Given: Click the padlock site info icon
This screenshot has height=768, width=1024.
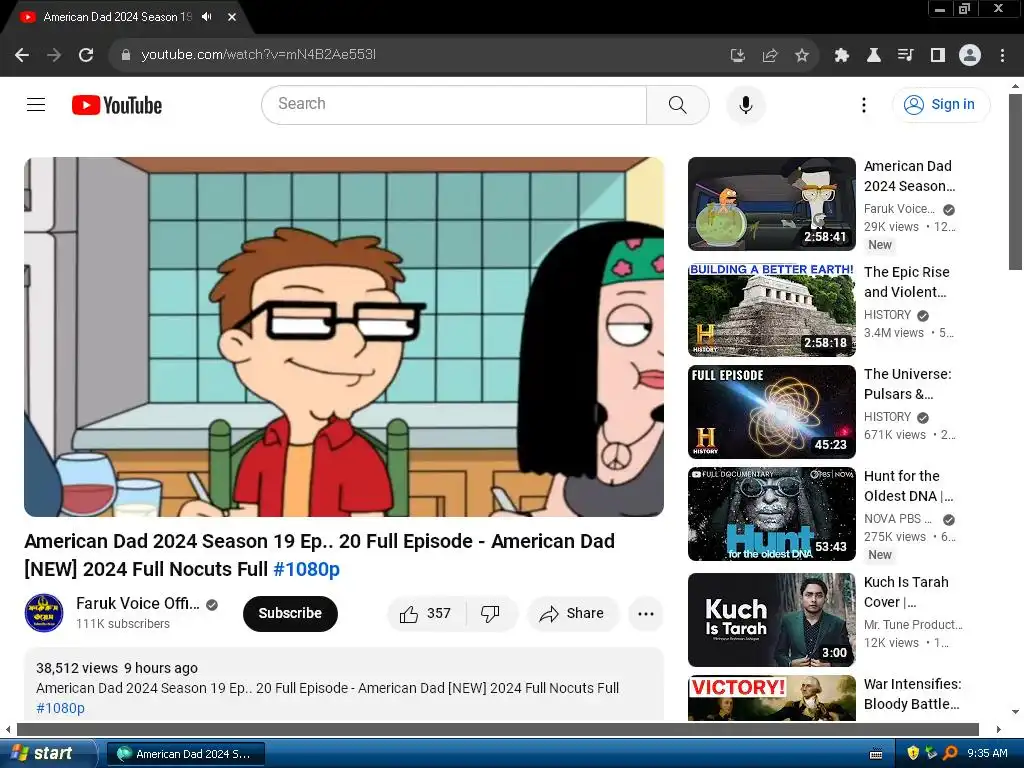Looking at the screenshot, I should (126, 55).
